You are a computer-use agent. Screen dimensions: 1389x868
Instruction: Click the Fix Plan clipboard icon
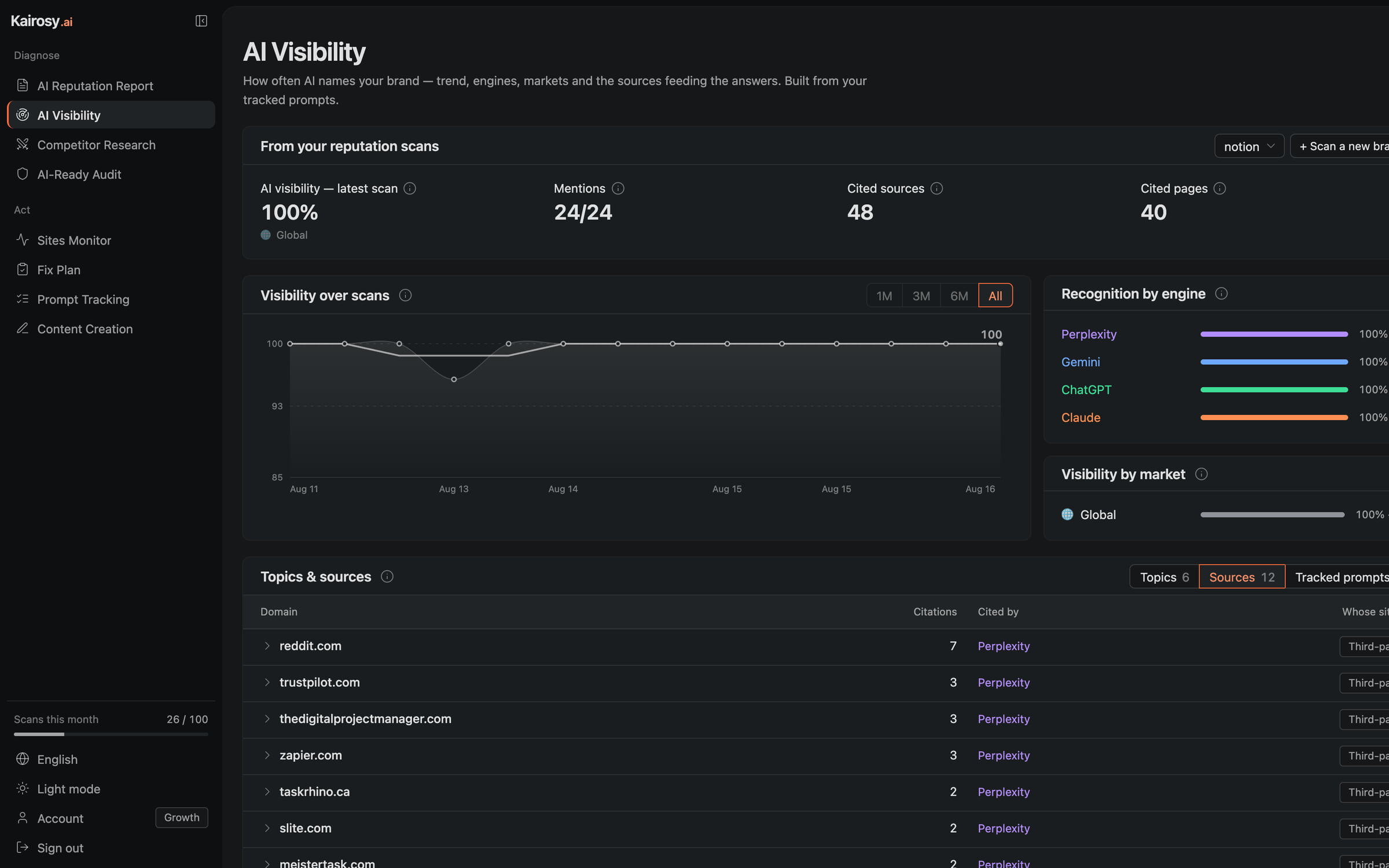click(x=23, y=269)
